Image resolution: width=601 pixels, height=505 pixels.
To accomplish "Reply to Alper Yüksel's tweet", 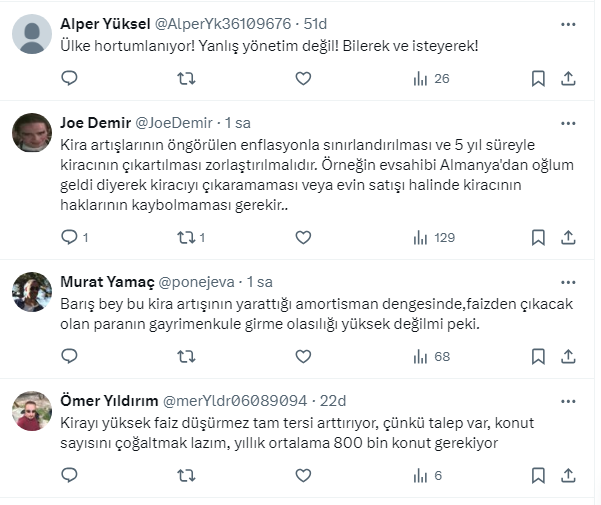I will (x=69, y=78).
